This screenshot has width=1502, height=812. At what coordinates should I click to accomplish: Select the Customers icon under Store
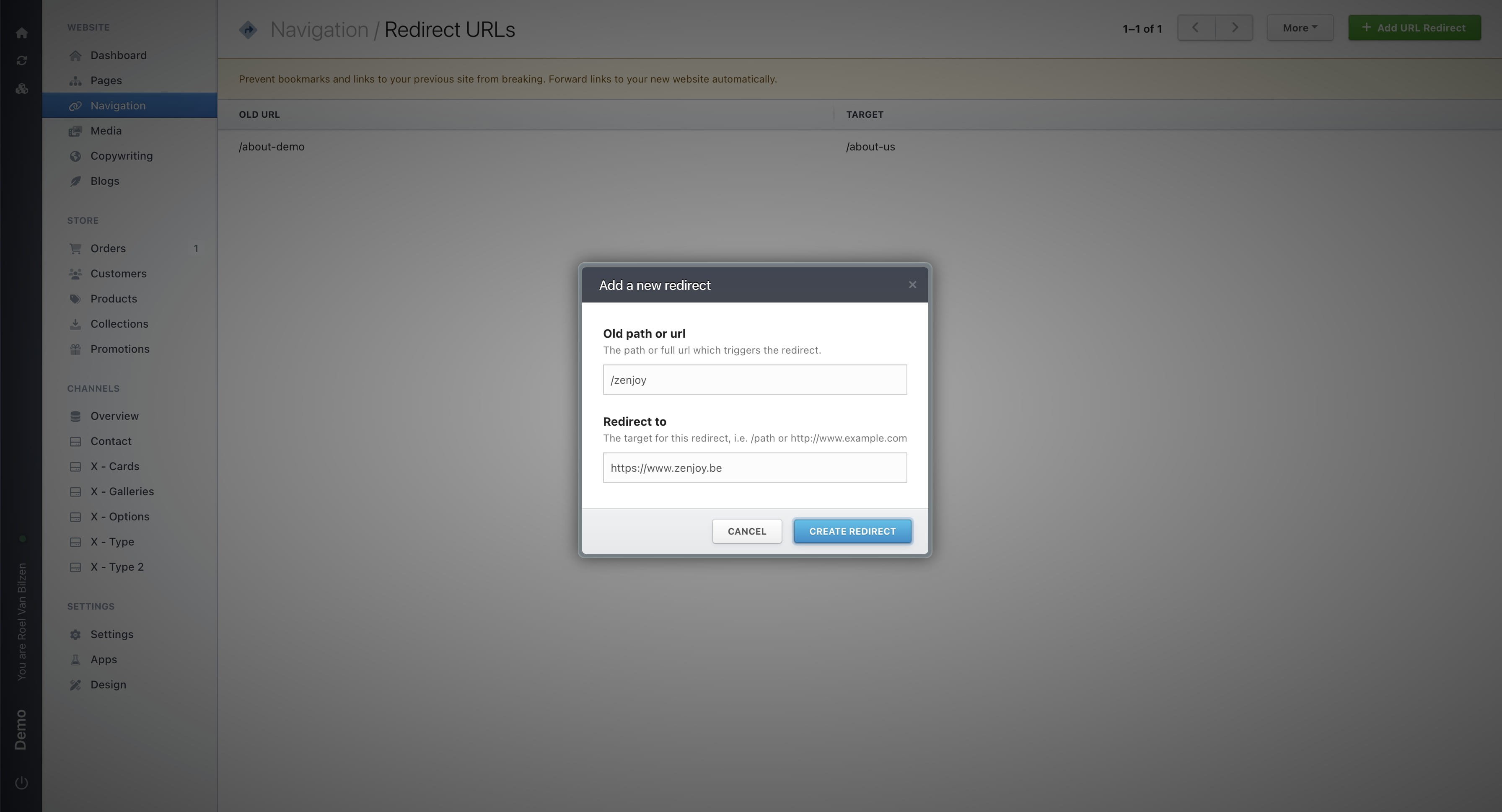coord(76,273)
